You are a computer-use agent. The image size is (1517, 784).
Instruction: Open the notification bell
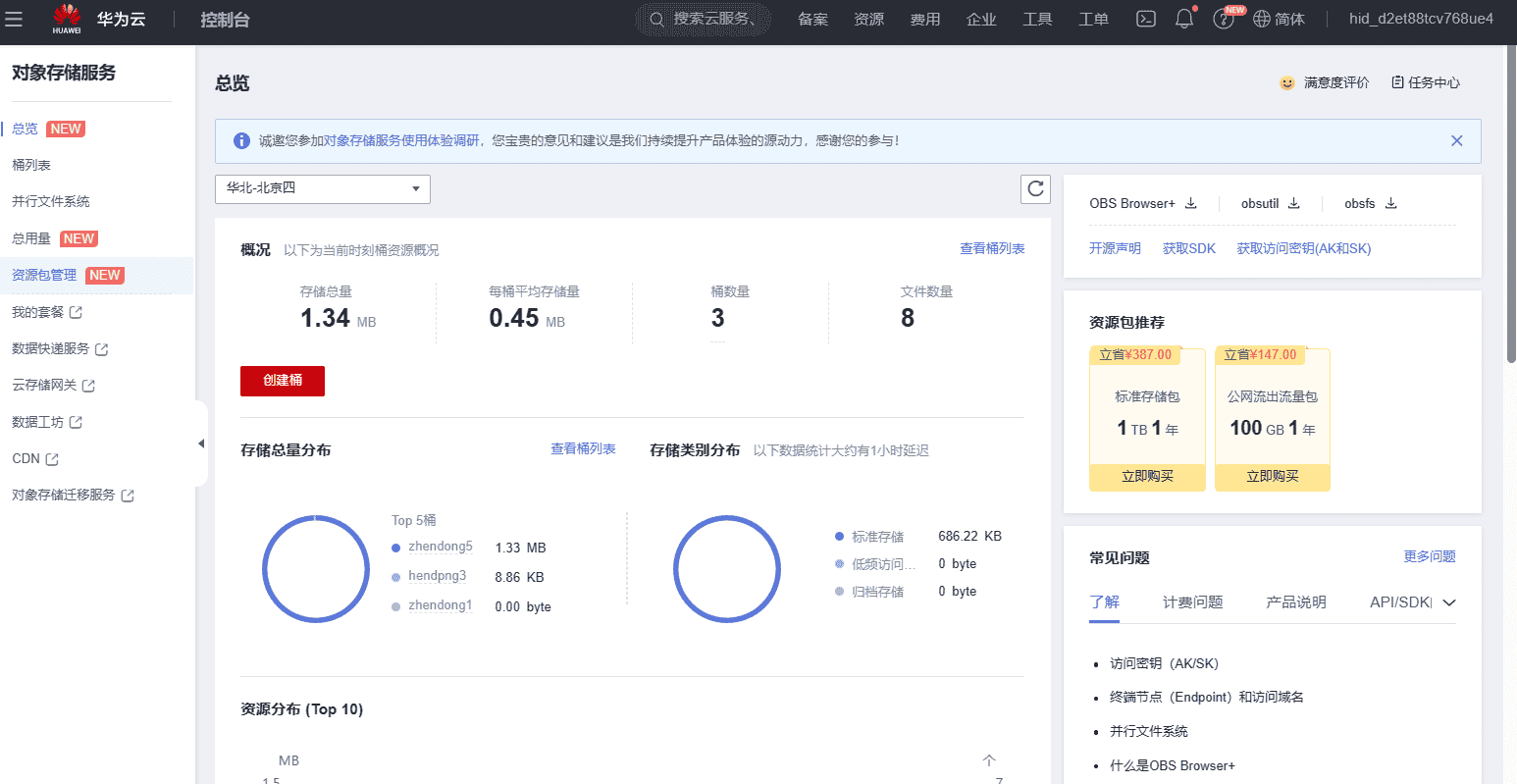[1183, 19]
